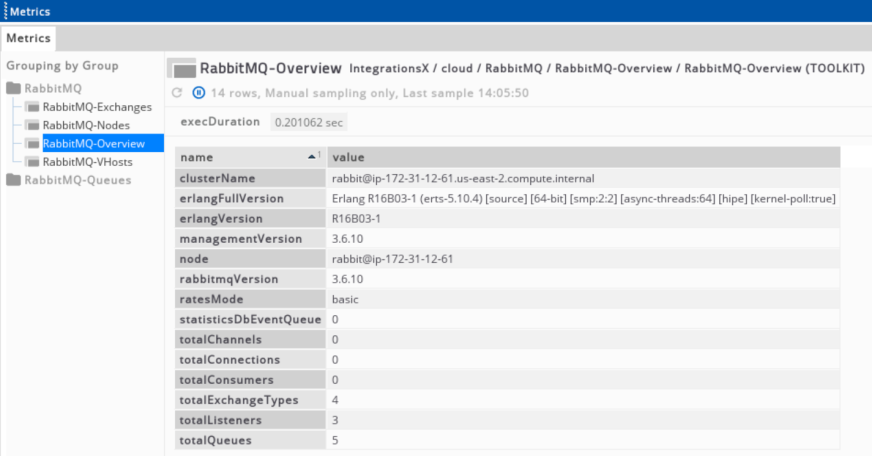Open the RabbitMQ folder icon in tree

pos(14,88)
